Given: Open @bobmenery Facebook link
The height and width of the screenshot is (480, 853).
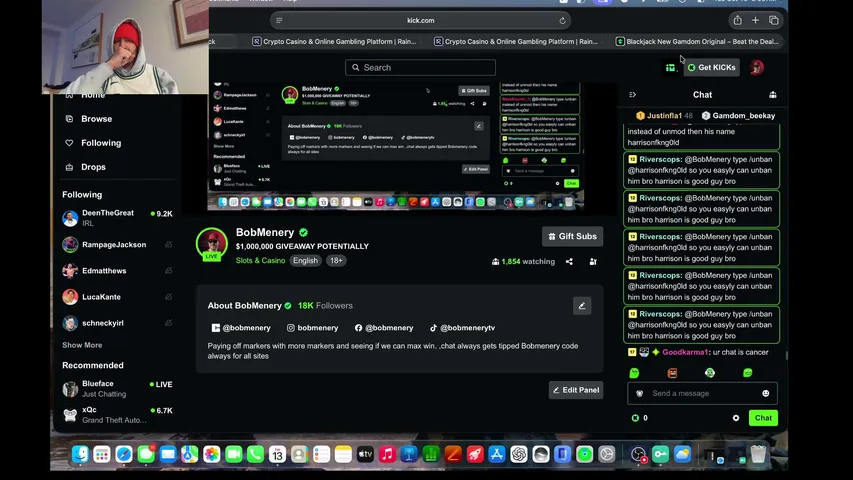Looking at the screenshot, I should pos(384,328).
